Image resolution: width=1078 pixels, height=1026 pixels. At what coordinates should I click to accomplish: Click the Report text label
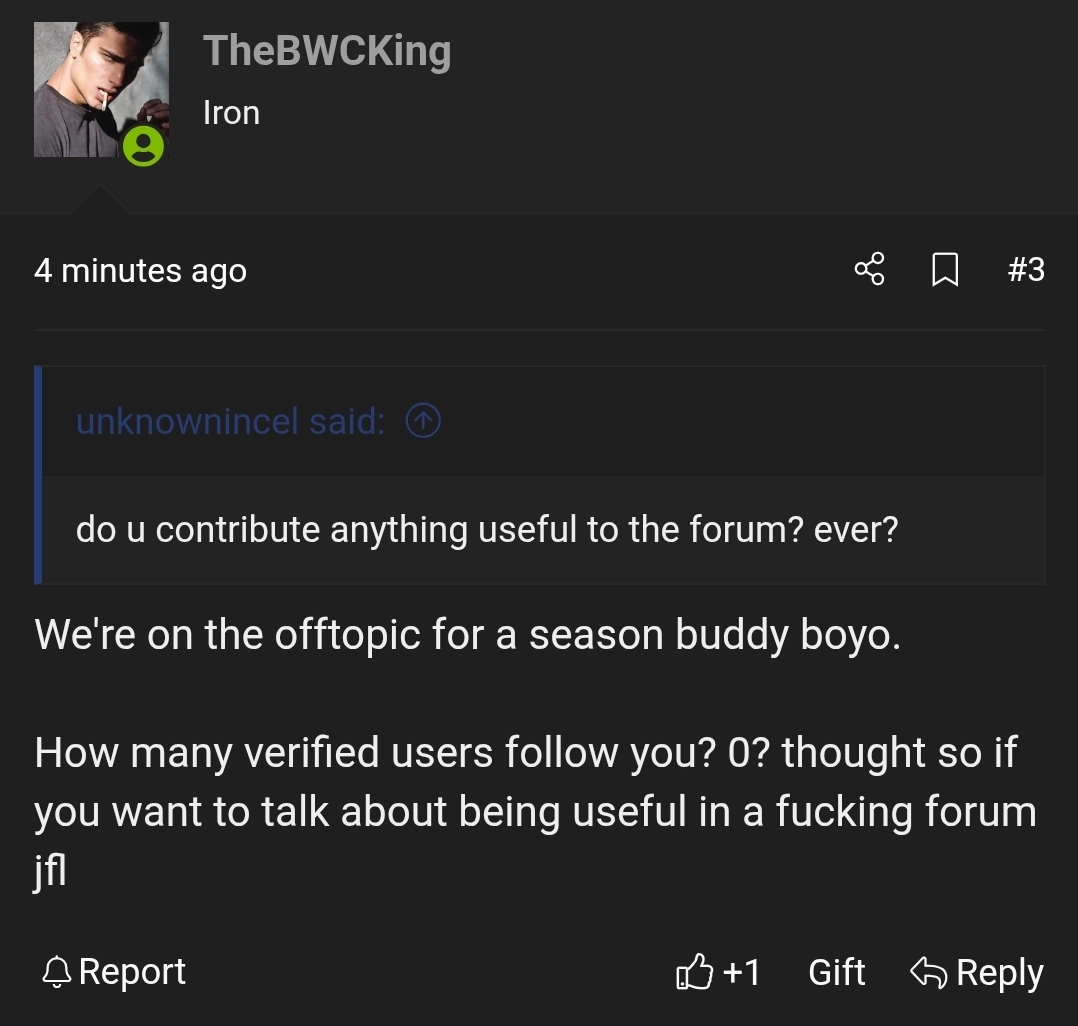click(x=132, y=972)
